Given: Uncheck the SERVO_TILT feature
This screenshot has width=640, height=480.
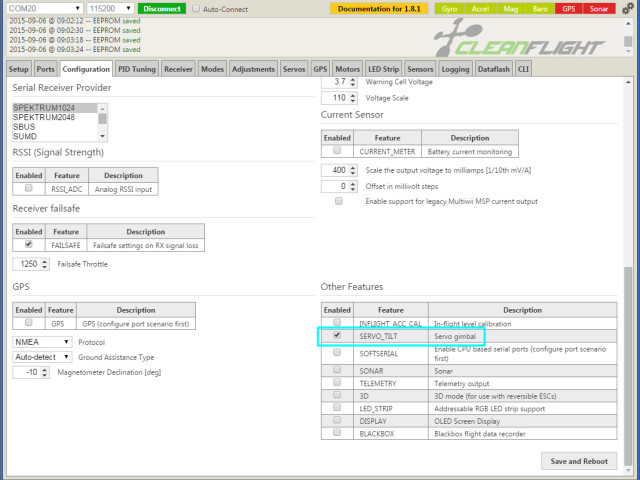Looking at the screenshot, I should 337,335.
